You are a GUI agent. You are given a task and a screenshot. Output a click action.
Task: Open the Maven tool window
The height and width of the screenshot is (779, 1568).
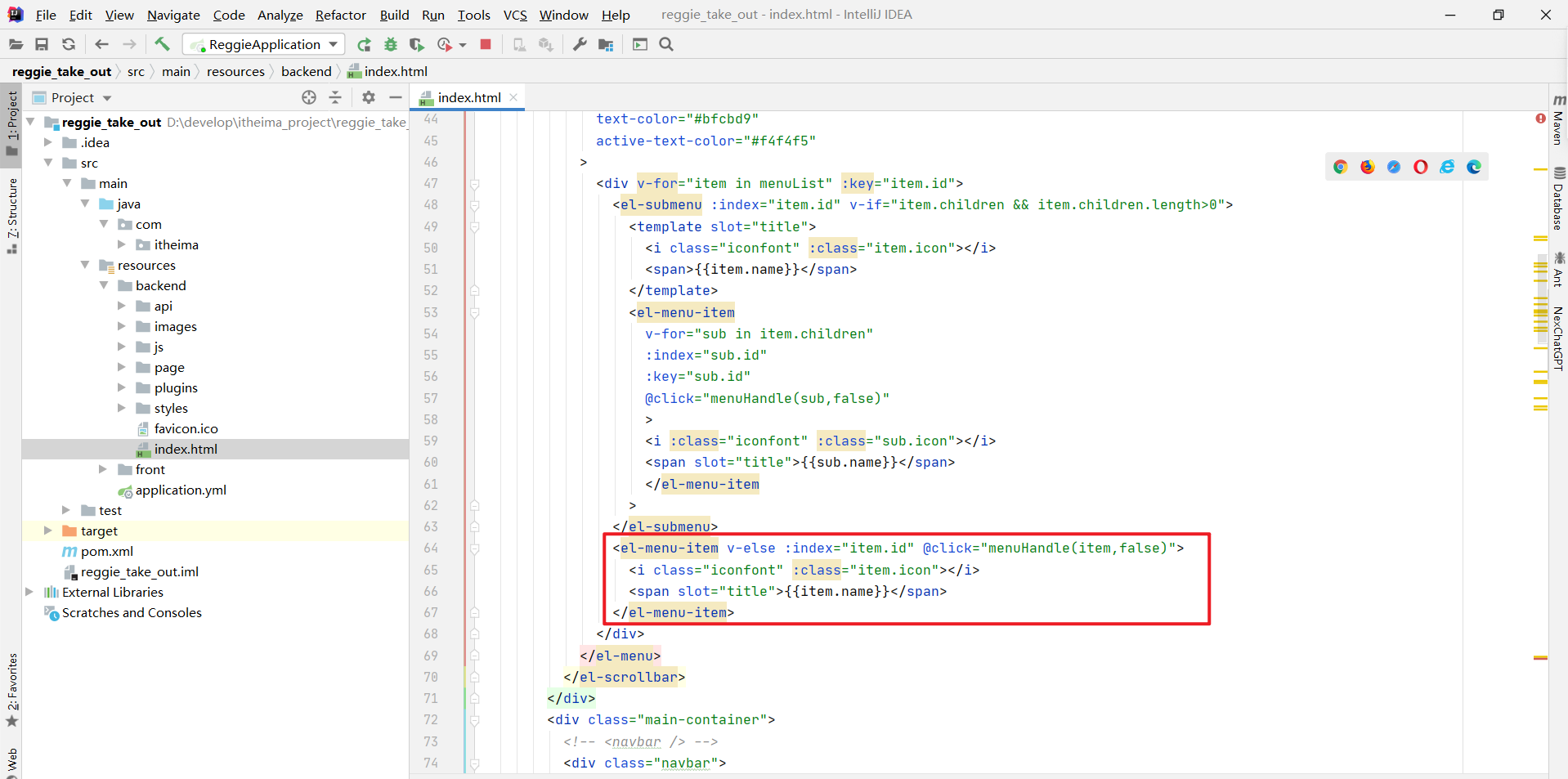[x=1558, y=119]
